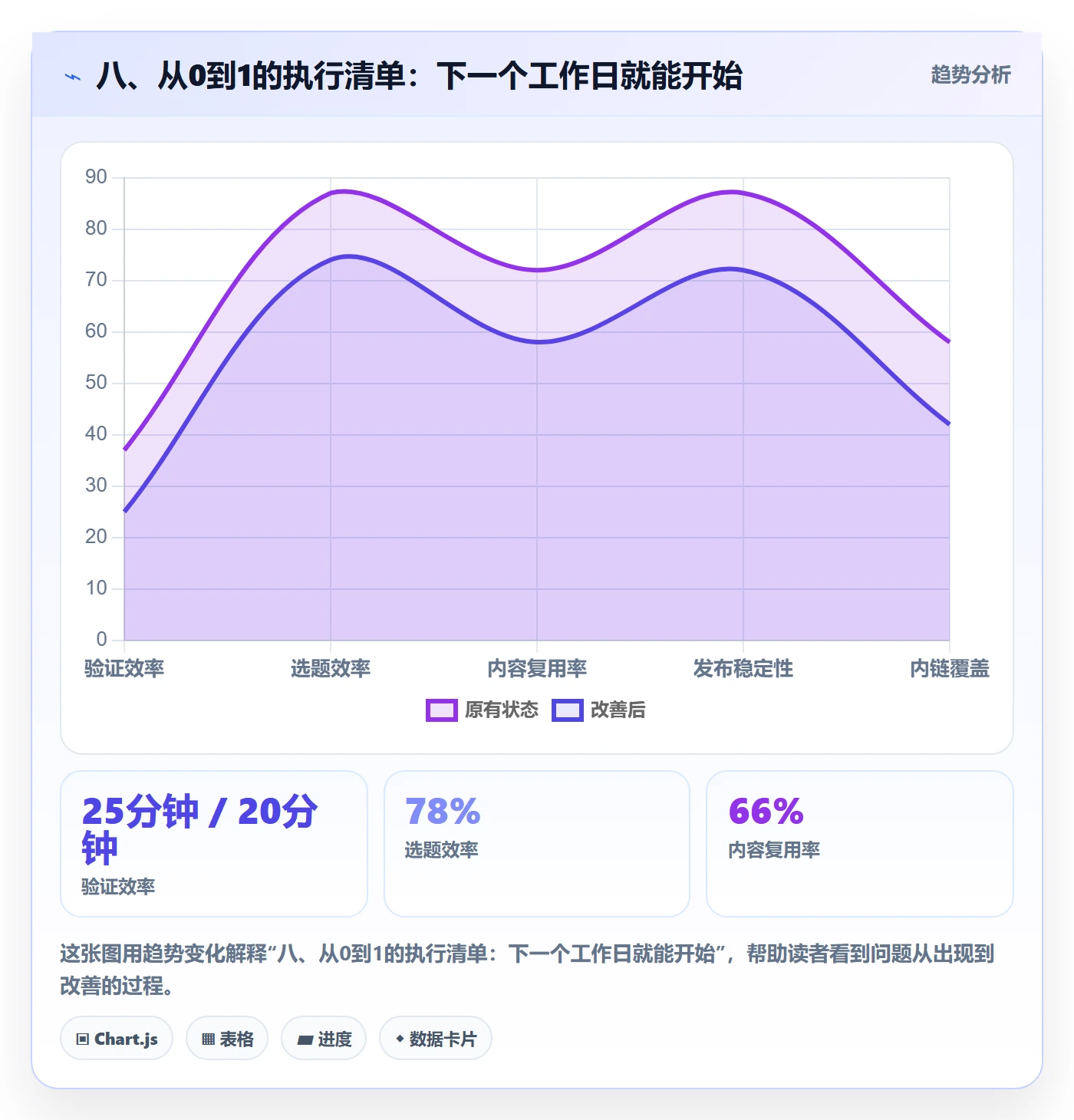Click the 验证效率 caption in the first stat card

click(118, 887)
